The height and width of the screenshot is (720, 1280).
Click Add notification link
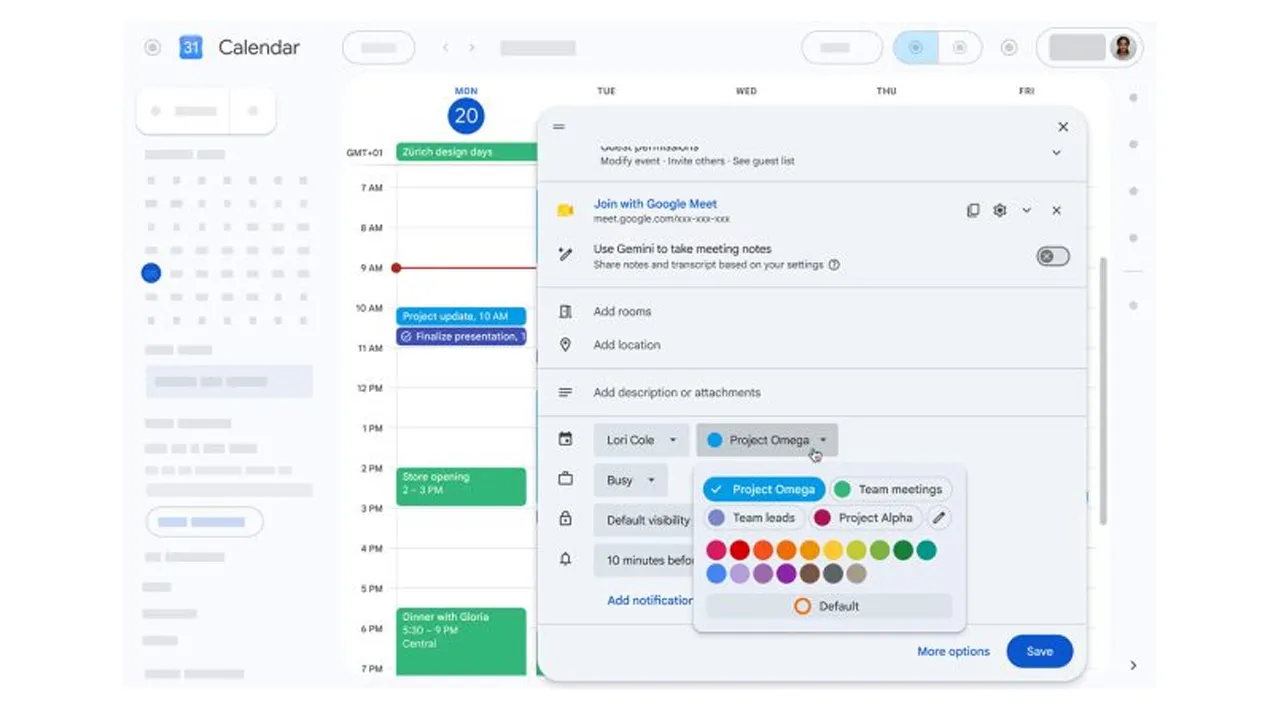point(650,601)
